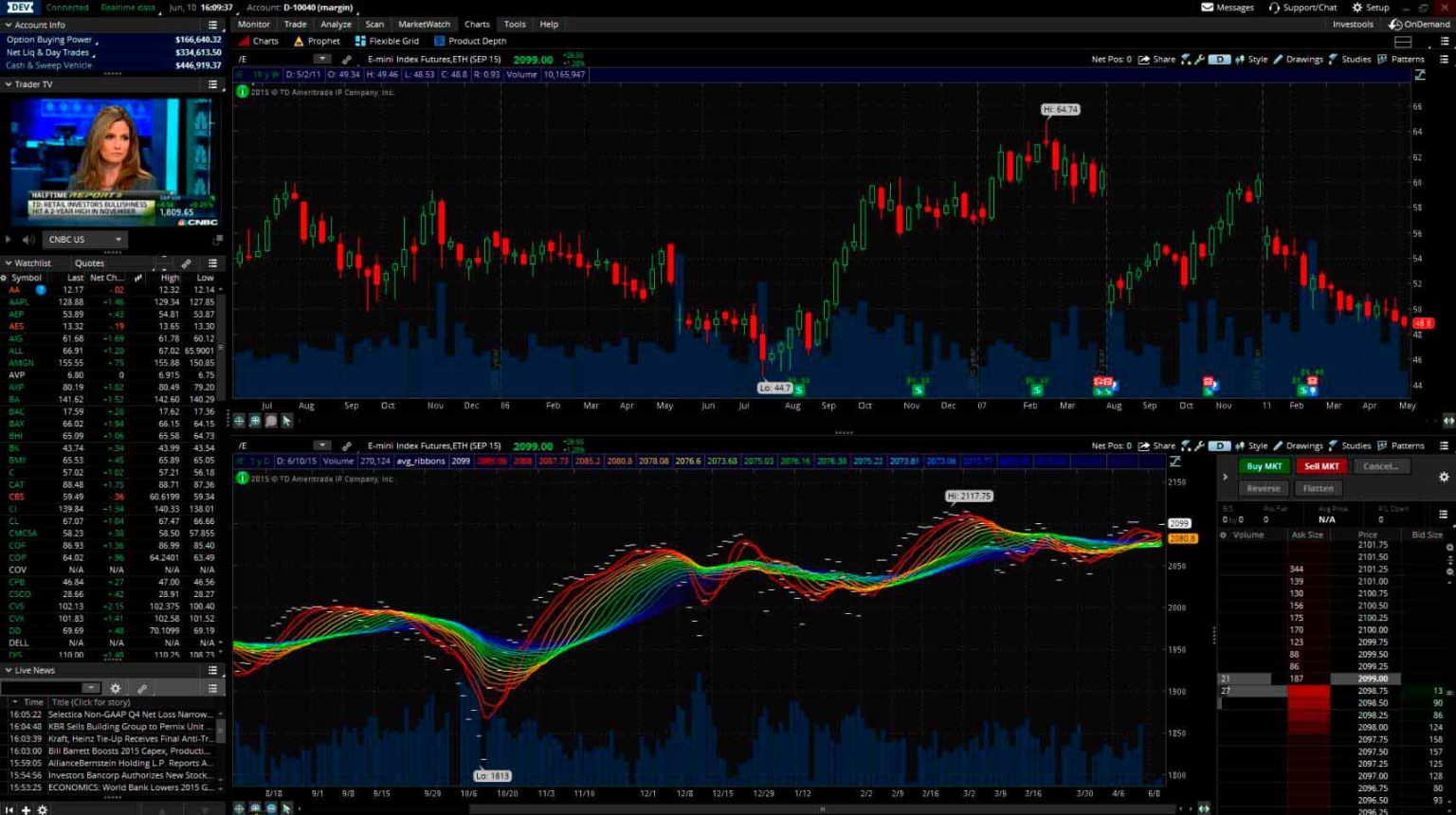Click the Reverse button

pos(1263,489)
